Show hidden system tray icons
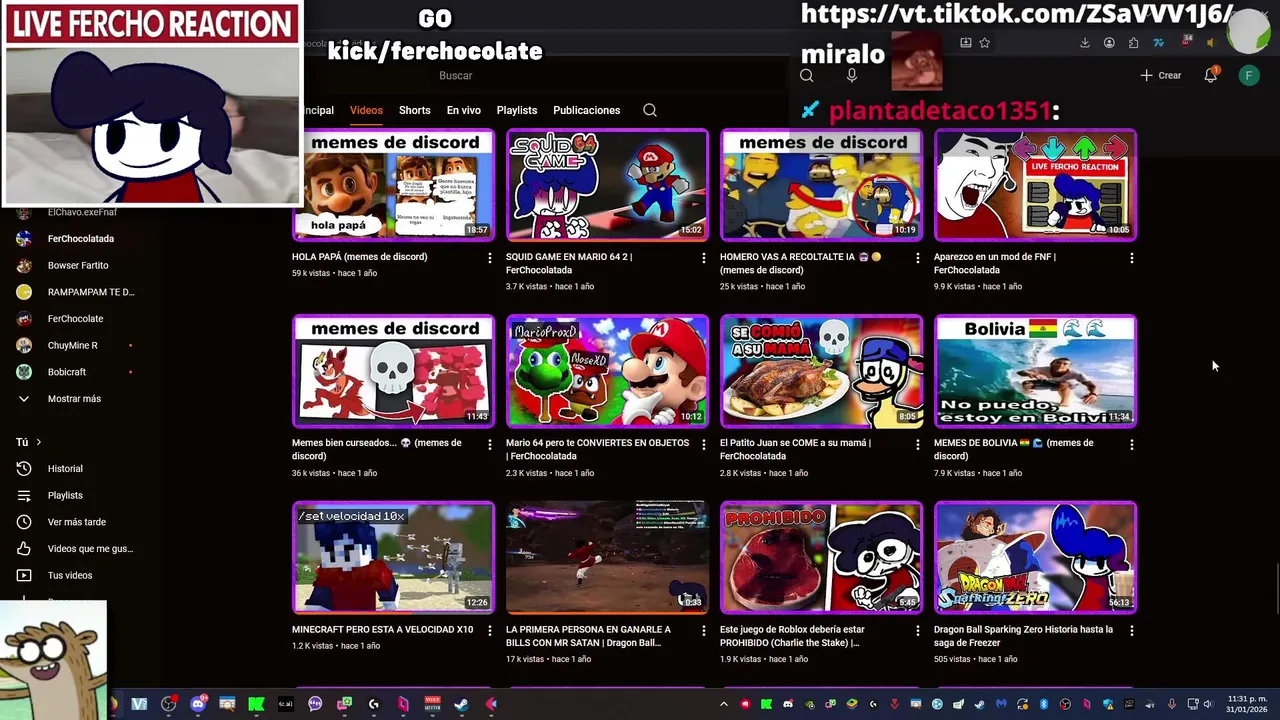The width and height of the screenshot is (1280, 720). (x=724, y=704)
